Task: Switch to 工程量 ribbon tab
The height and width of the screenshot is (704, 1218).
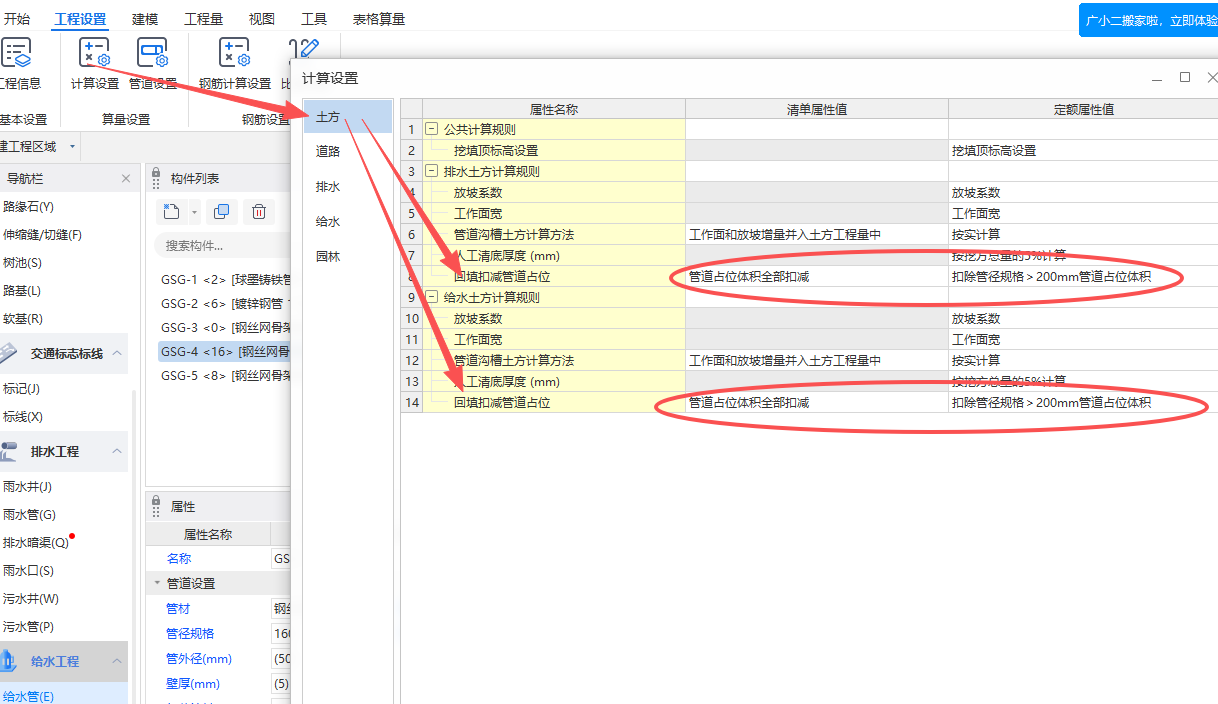Action: 203,19
